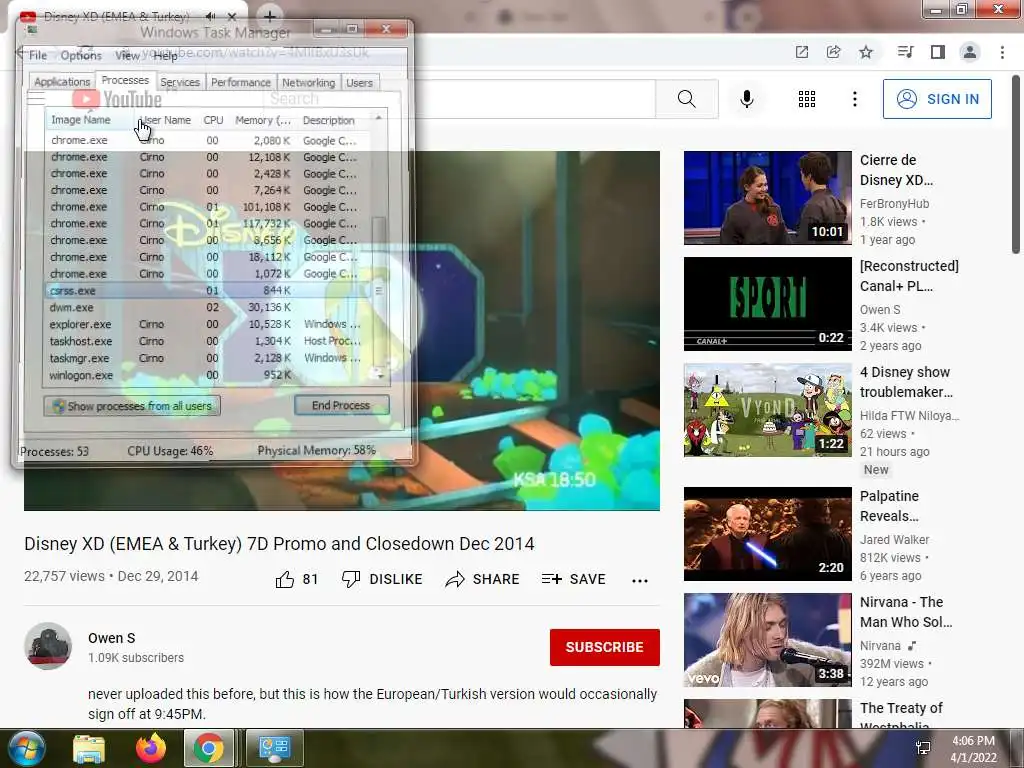This screenshot has width=1024, height=768.
Task: Bookmark page with the star icon
Action: click(866, 52)
